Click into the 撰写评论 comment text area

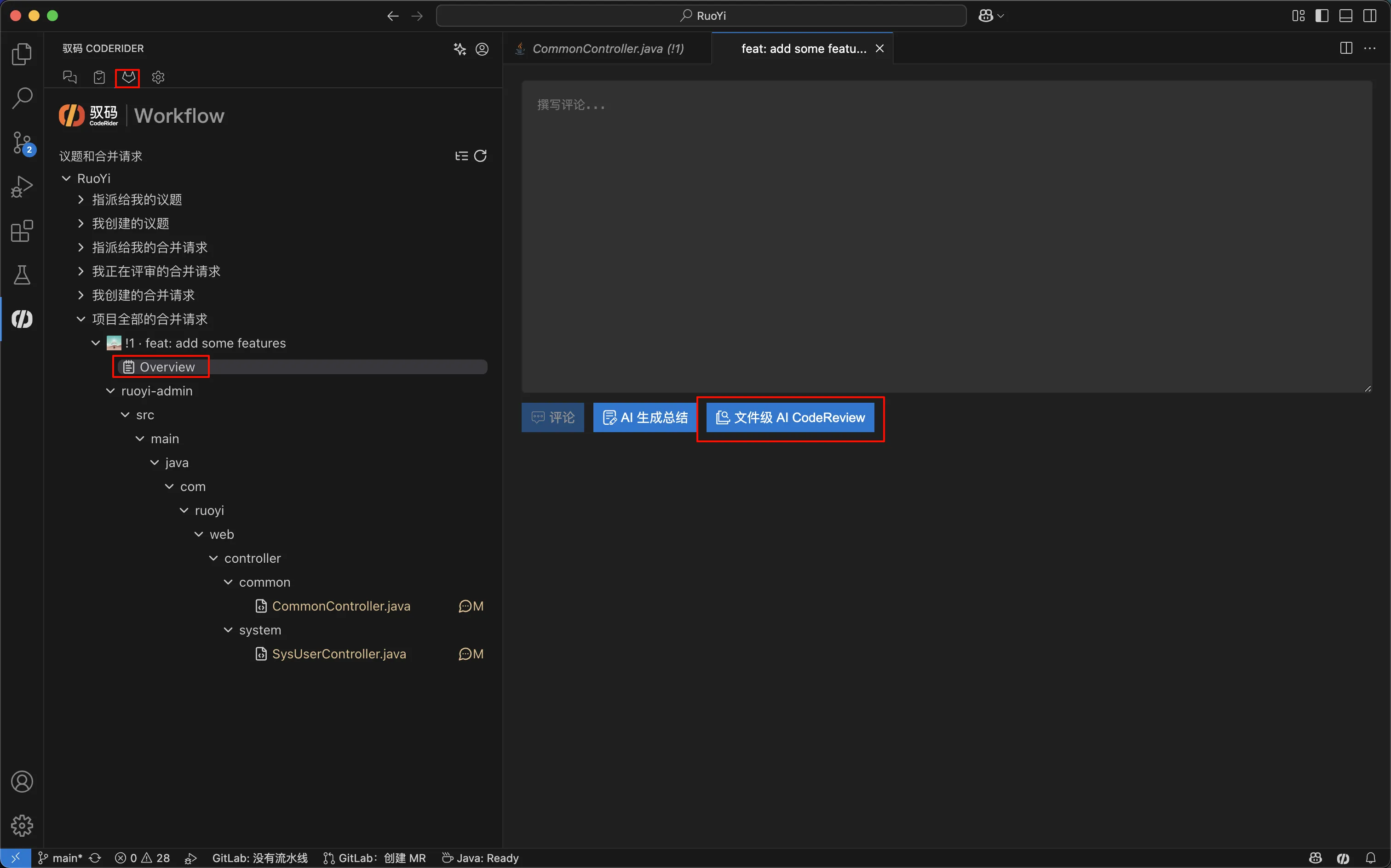click(946, 235)
